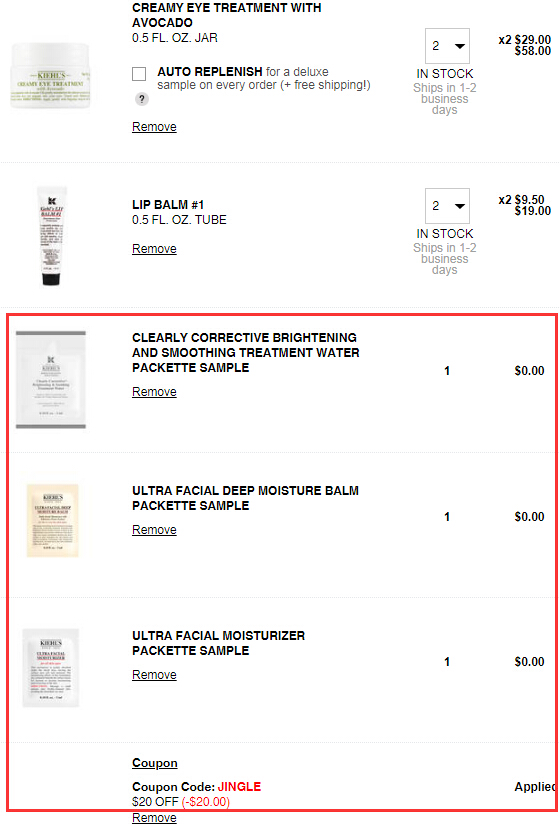Remove Lip Balm #1 from cart
Viewport: 560px width, 824px height.
[154, 249]
